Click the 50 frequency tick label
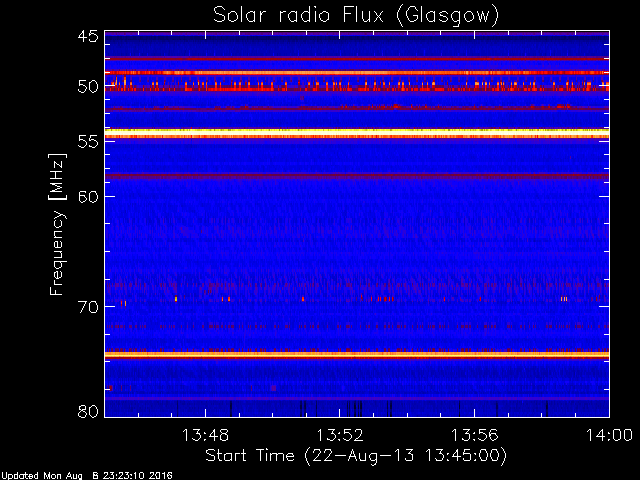 (x=88, y=87)
